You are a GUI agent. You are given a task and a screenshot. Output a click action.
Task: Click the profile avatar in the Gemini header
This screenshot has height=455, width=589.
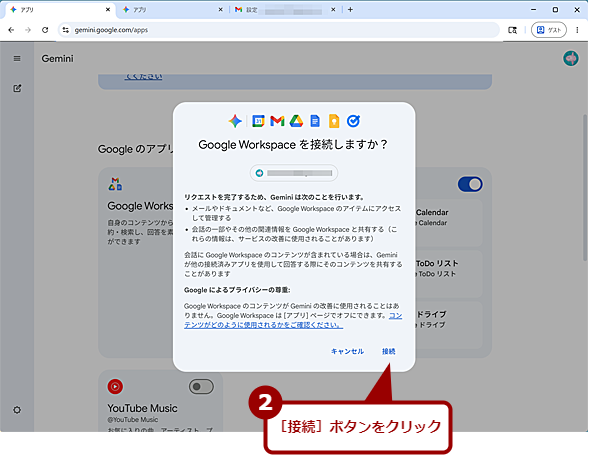point(571,59)
